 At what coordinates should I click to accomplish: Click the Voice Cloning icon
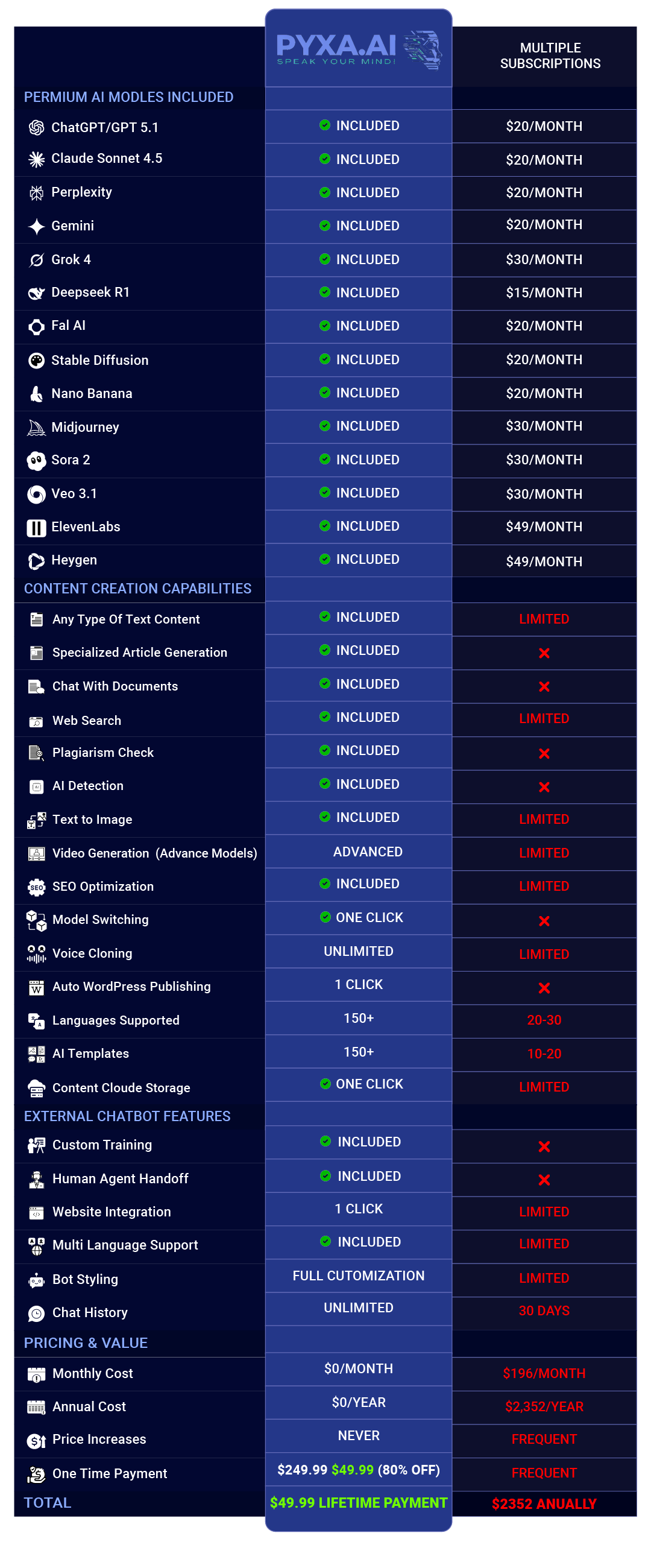(37, 954)
